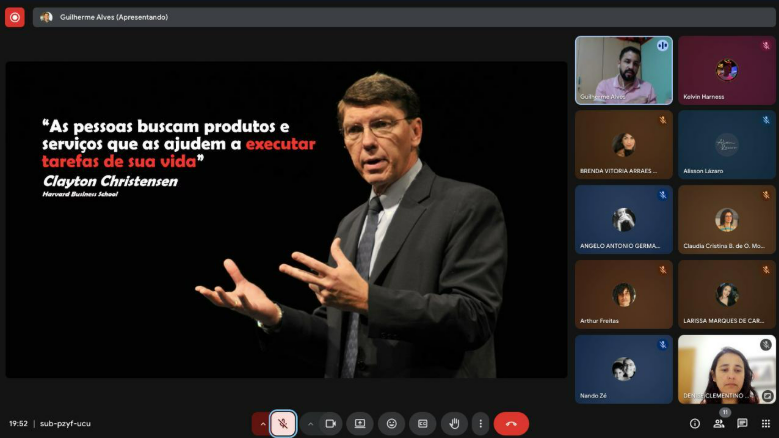Open the activities grid icon

(765, 423)
